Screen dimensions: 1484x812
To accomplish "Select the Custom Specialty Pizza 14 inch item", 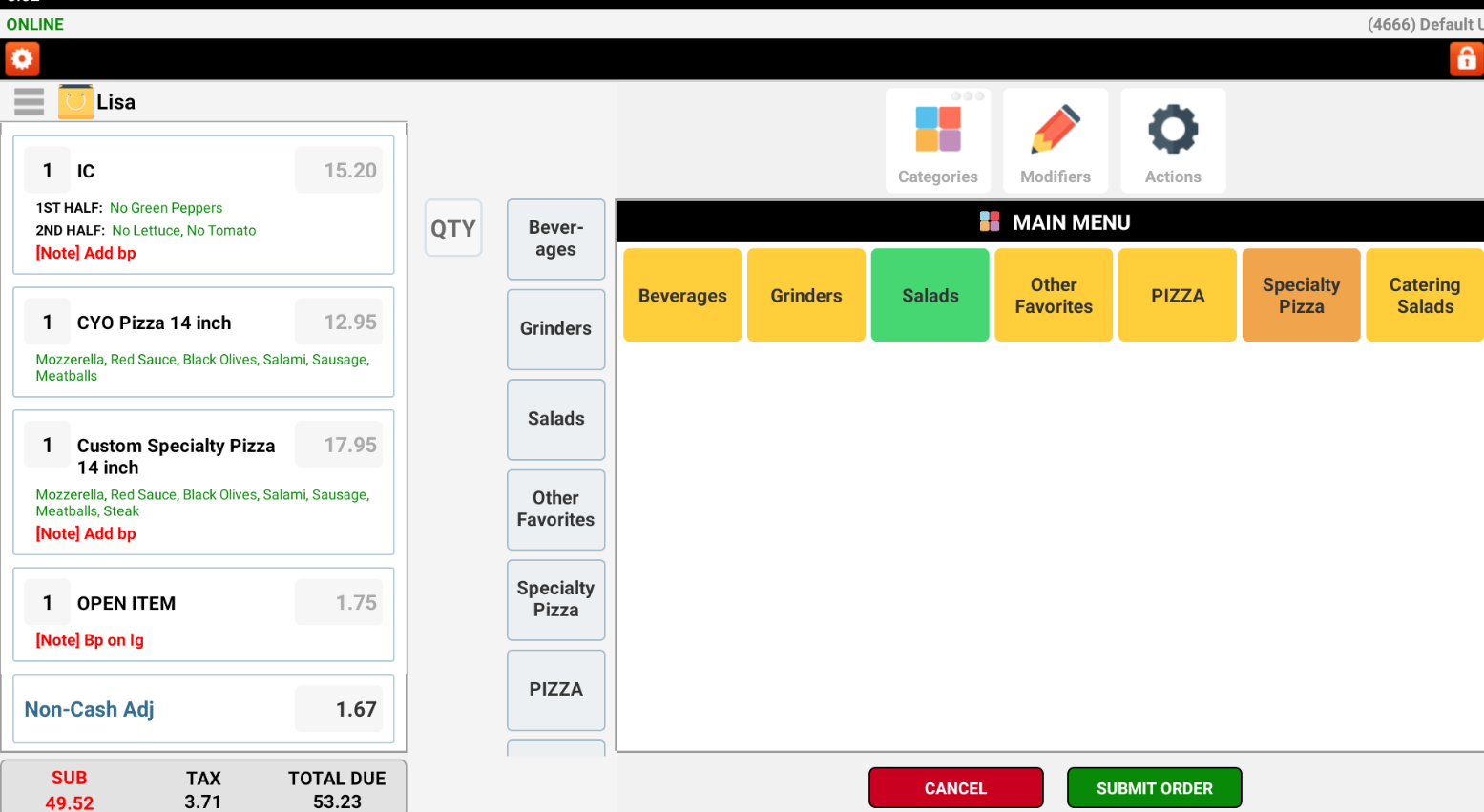I will (x=203, y=482).
